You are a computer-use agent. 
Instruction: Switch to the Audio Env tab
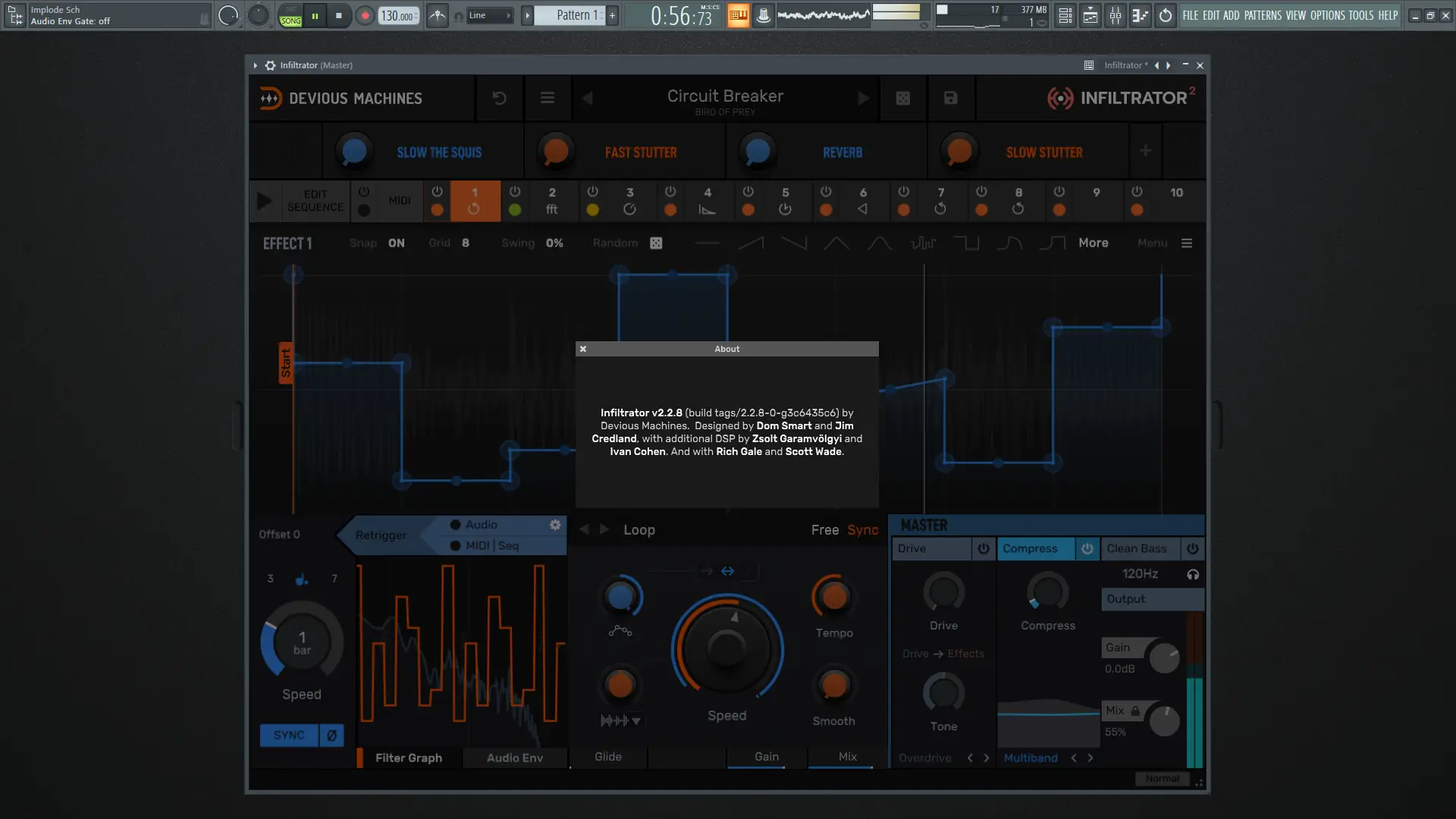click(x=514, y=758)
